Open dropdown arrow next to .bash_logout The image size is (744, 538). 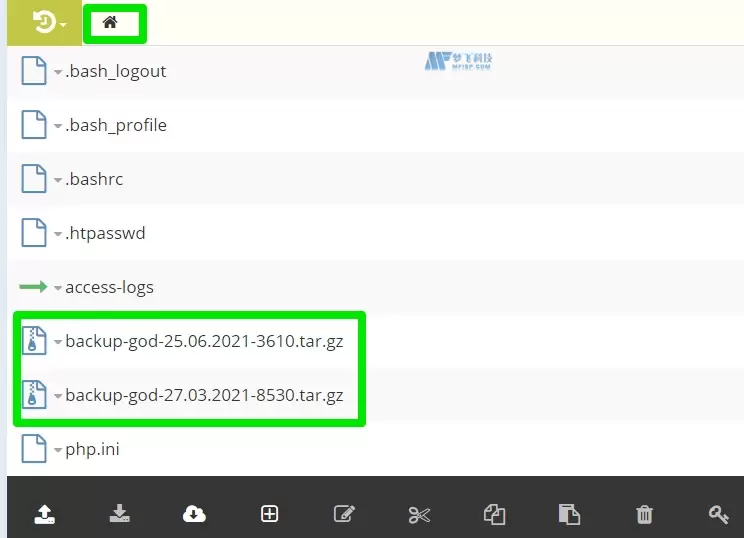coord(58,72)
